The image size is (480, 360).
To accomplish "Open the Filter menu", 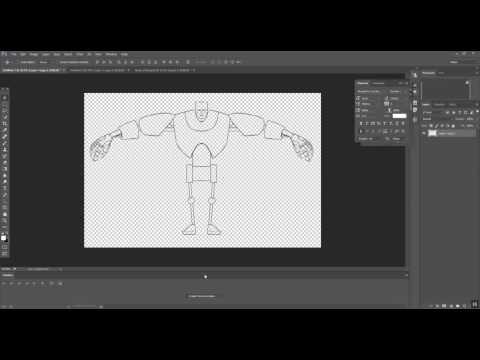I will 80,54.
